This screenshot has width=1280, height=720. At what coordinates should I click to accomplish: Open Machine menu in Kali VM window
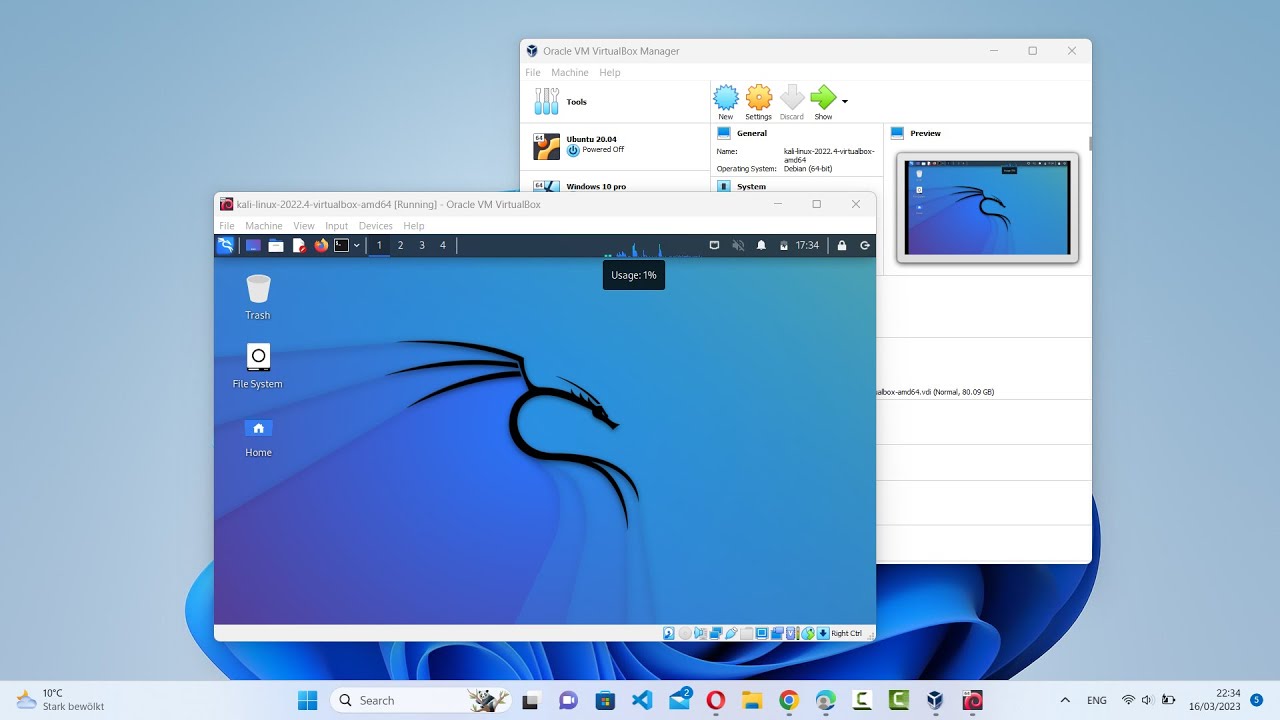click(x=264, y=226)
